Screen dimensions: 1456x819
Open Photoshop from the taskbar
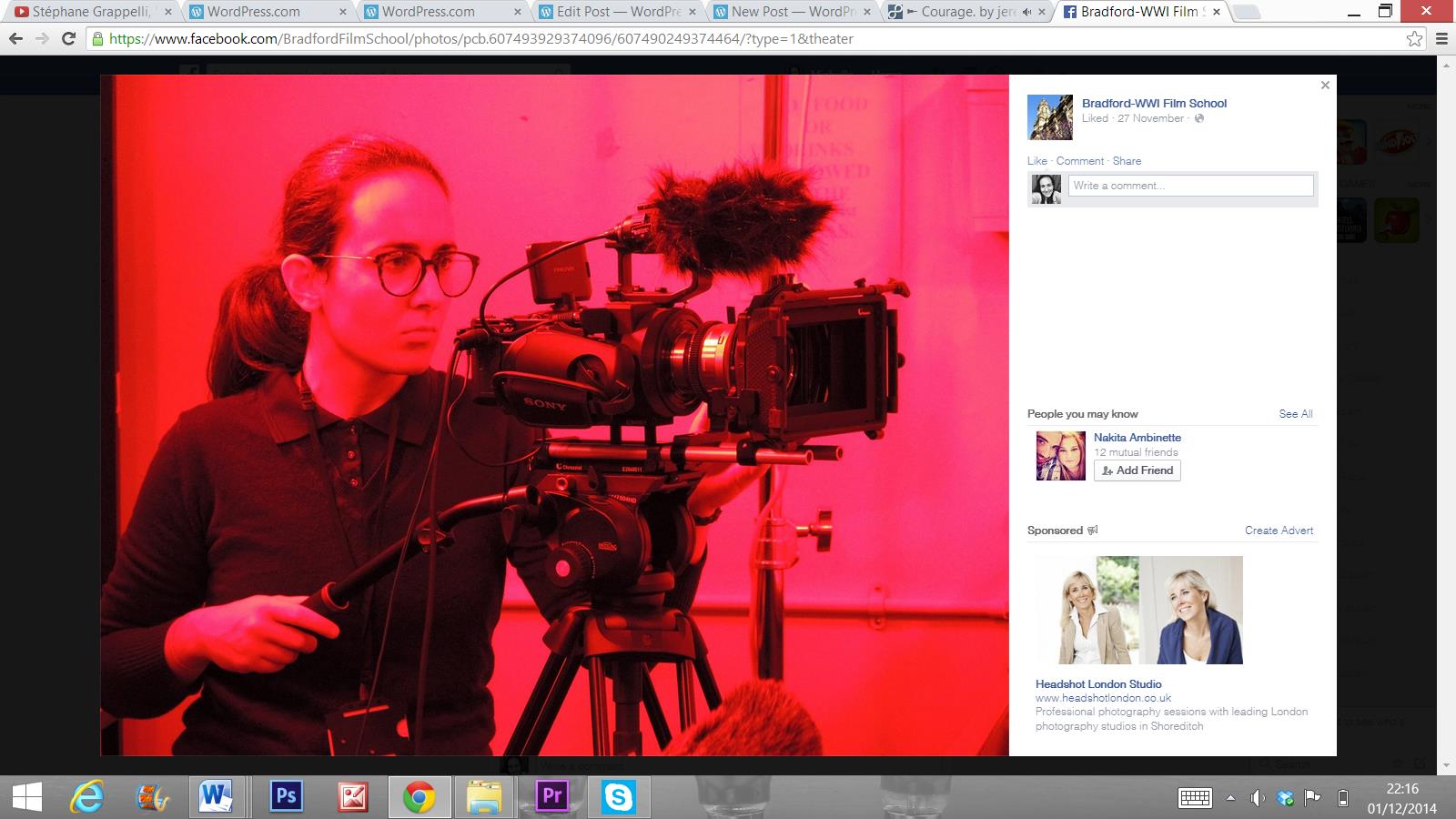click(x=286, y=797)
